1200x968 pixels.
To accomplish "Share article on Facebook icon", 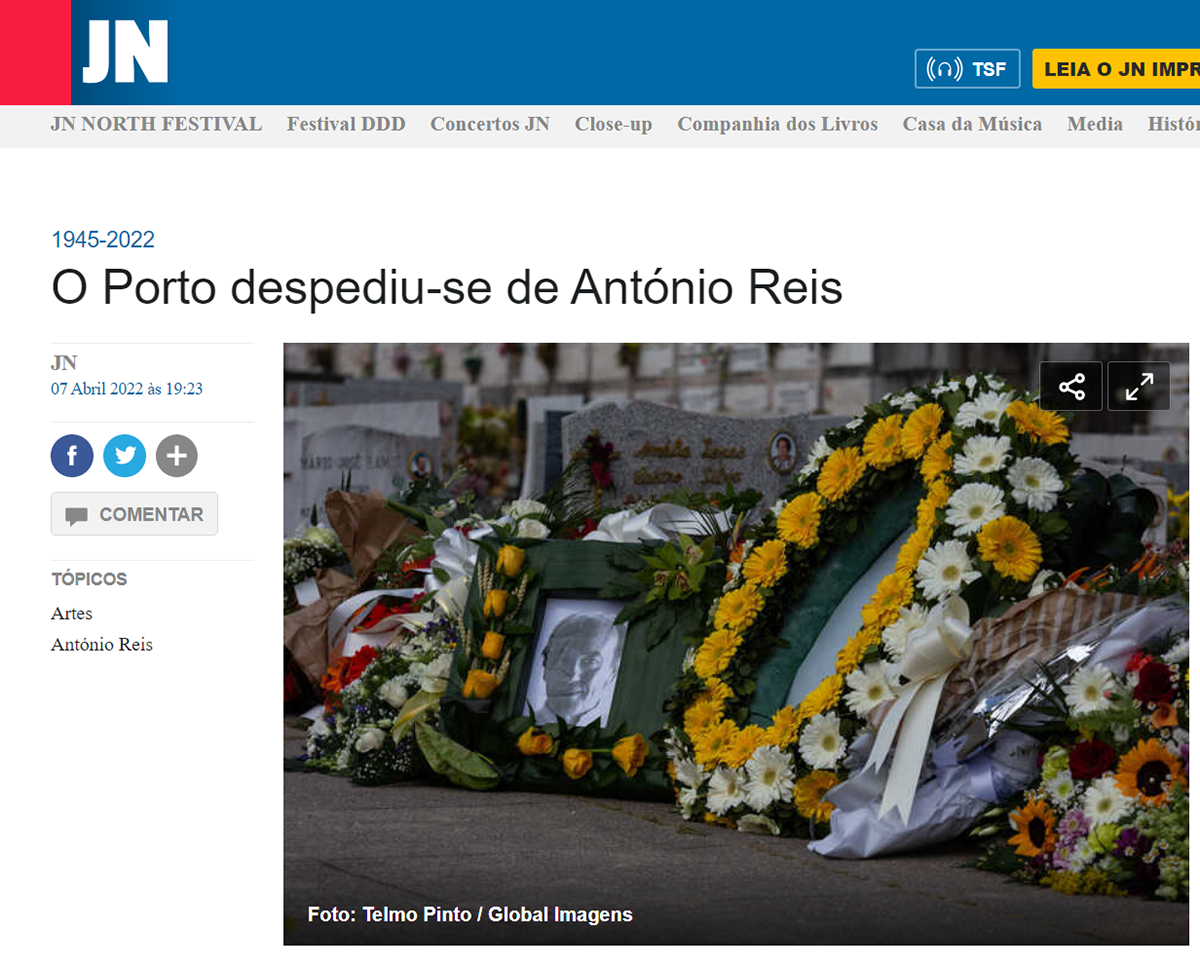I will (72, 456).
